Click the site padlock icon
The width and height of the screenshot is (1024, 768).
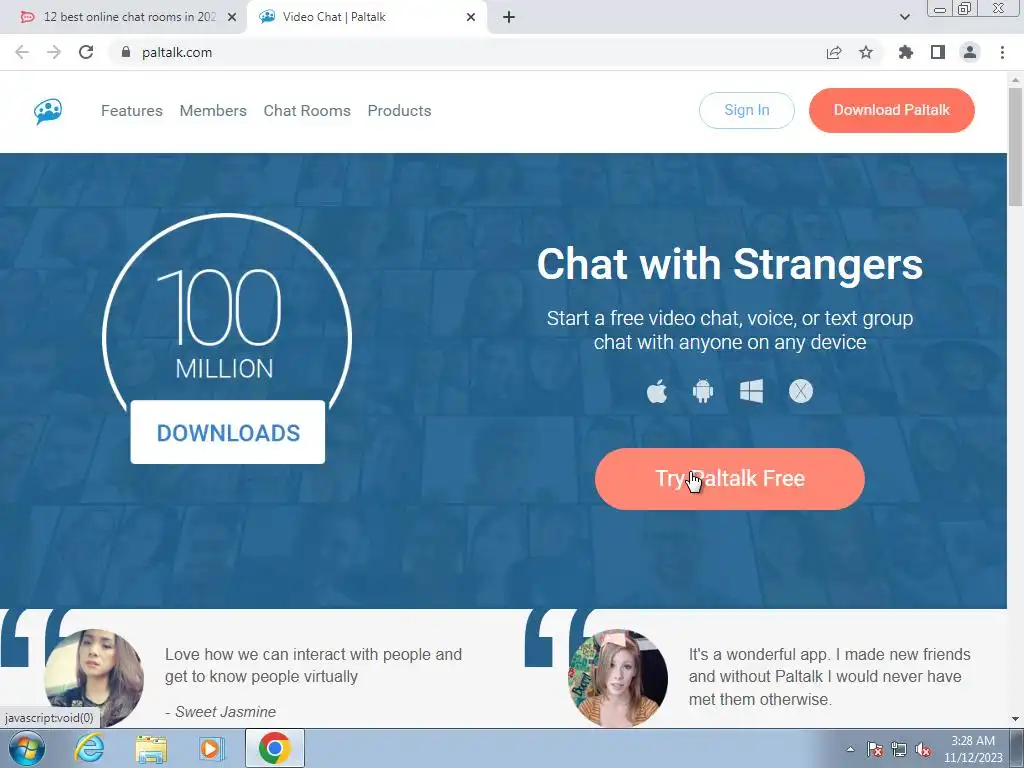click(126, 52)
